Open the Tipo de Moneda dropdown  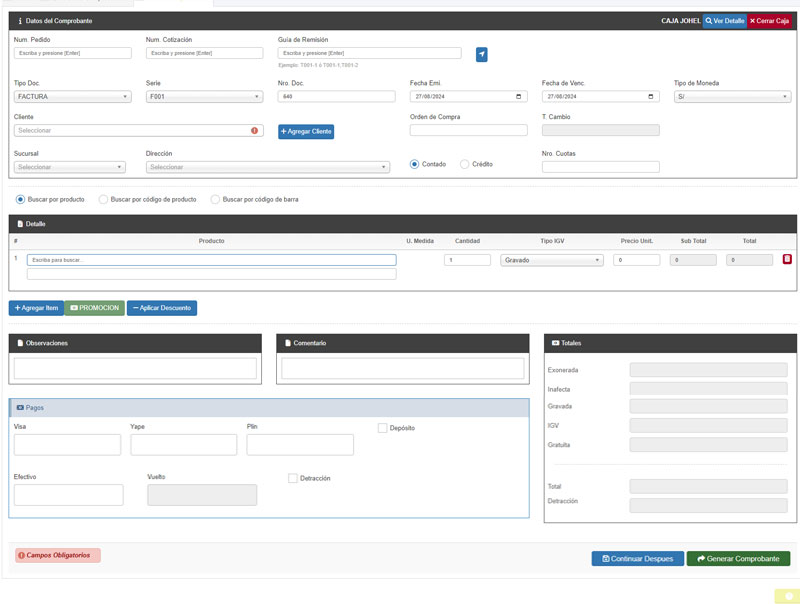point(732,96)
